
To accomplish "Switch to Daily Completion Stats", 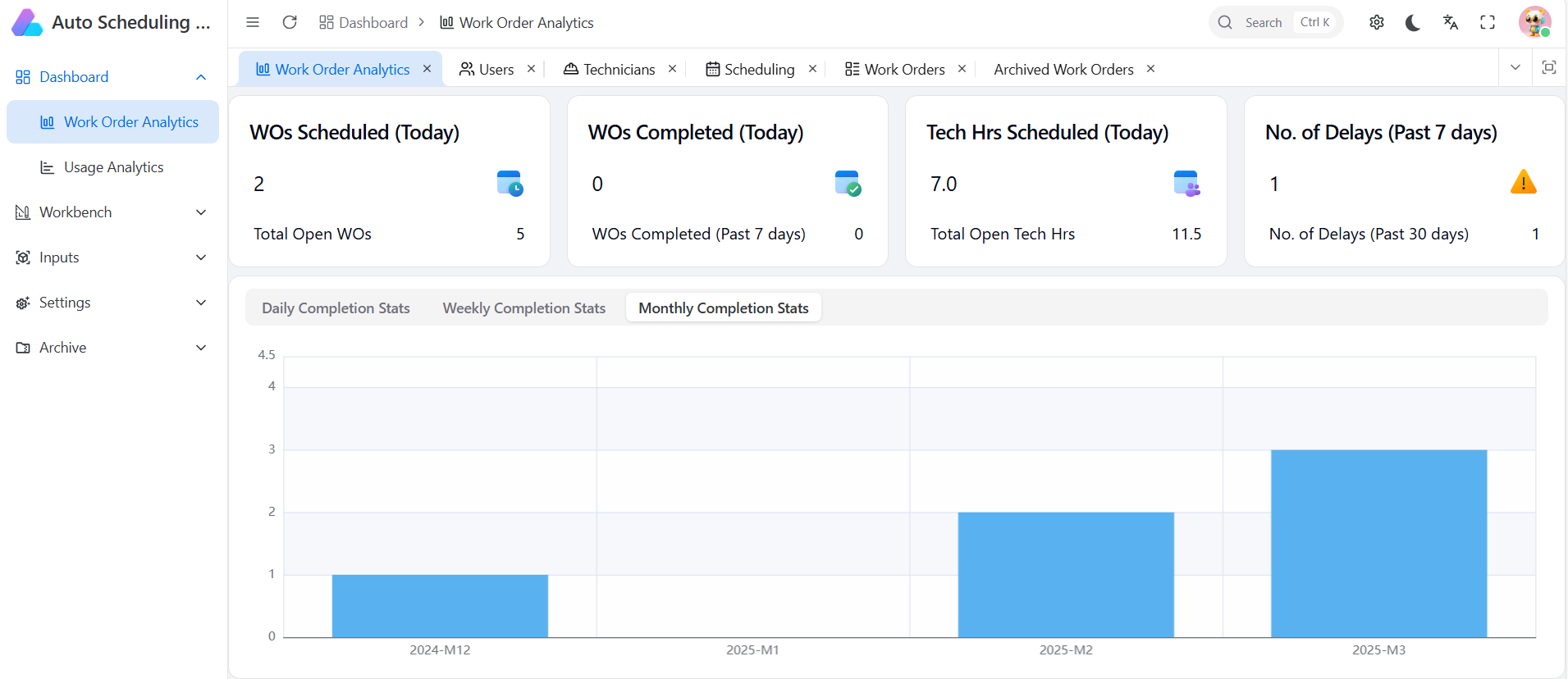I will (336, 308).
